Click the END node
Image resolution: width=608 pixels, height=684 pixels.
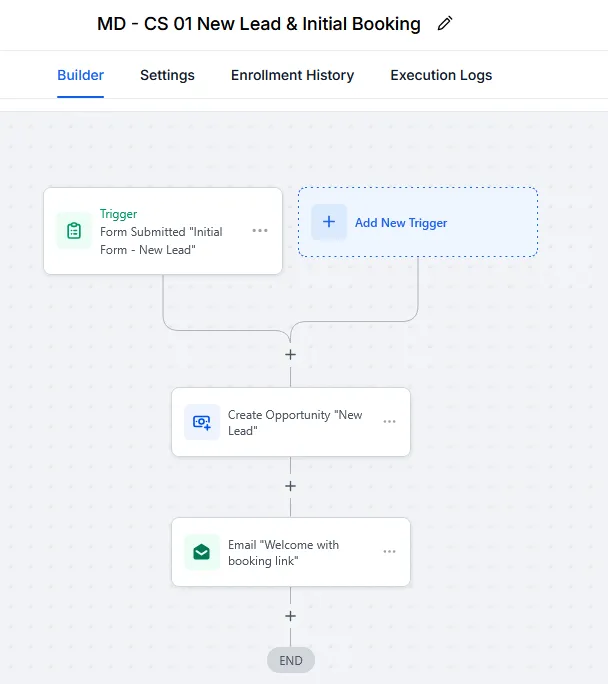click(291, 660)
